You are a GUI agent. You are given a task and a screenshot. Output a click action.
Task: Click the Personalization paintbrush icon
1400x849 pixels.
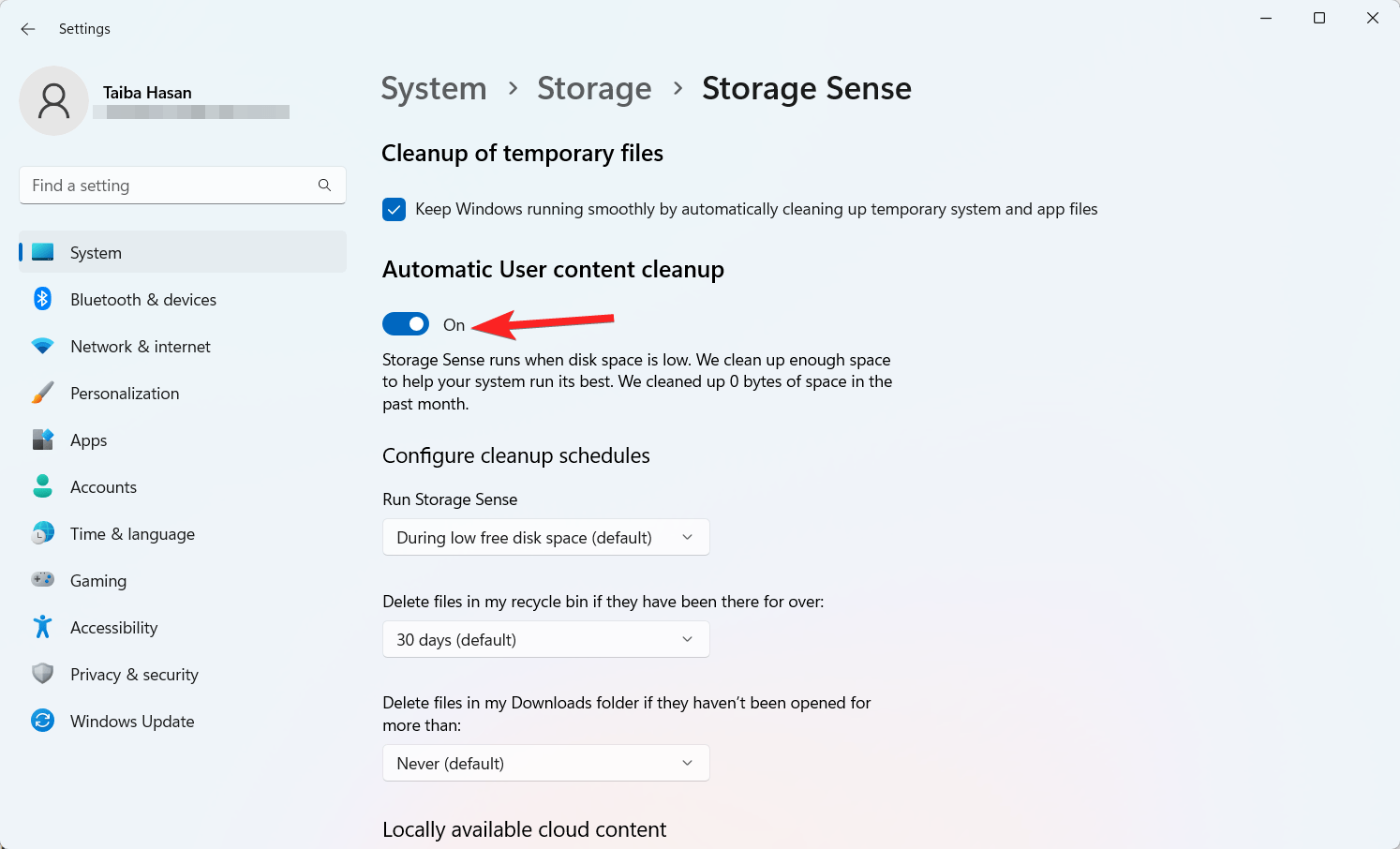[x=42, y=393]
